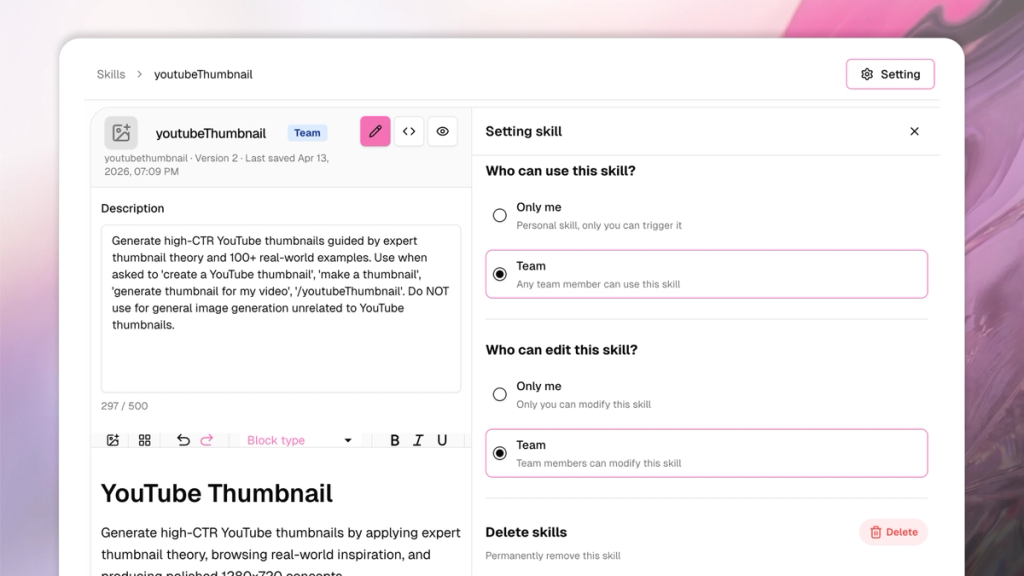
Task: Select the pink pencil edit mode icon
Action: (x=374, y=131)
